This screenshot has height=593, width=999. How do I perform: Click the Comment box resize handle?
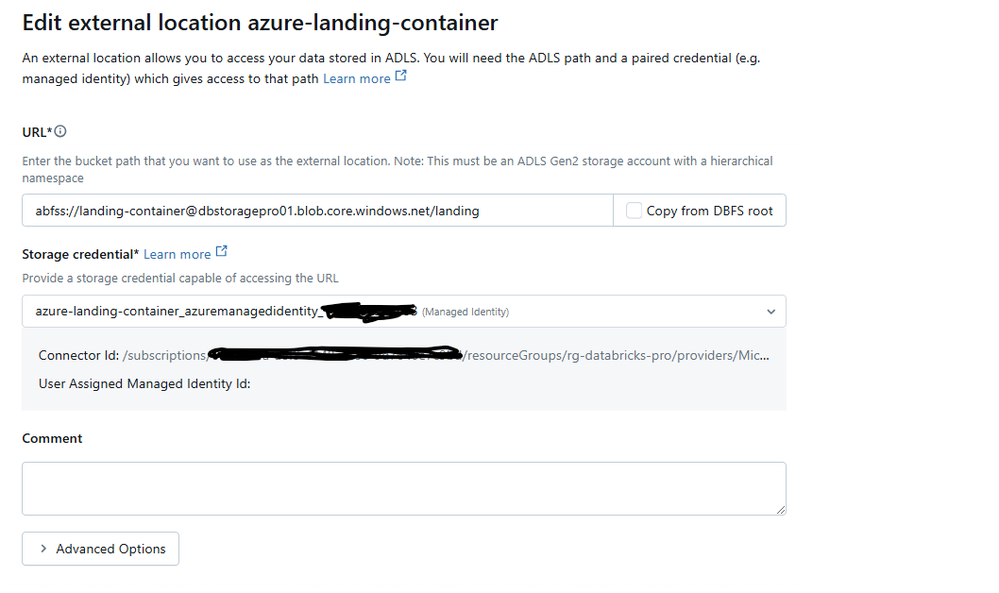pos(779,509)
